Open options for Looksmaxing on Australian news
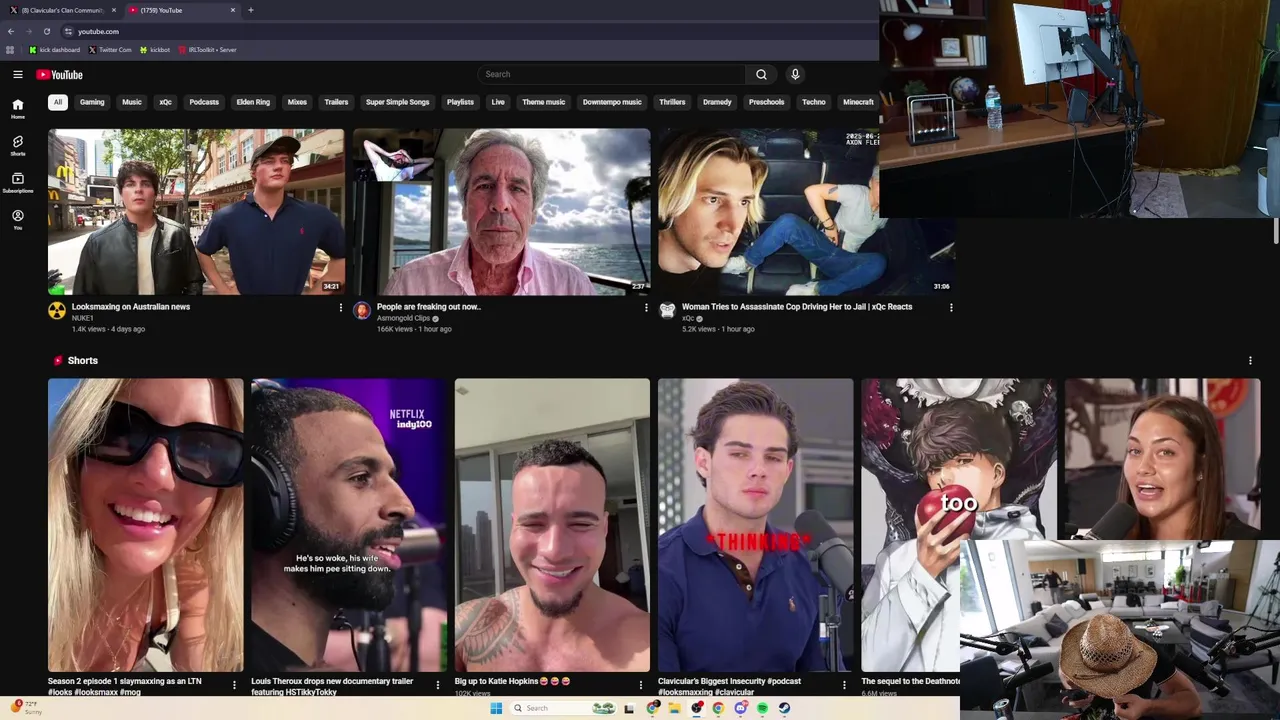Viewport: 1280px width, 720px height. pos(340,308)
